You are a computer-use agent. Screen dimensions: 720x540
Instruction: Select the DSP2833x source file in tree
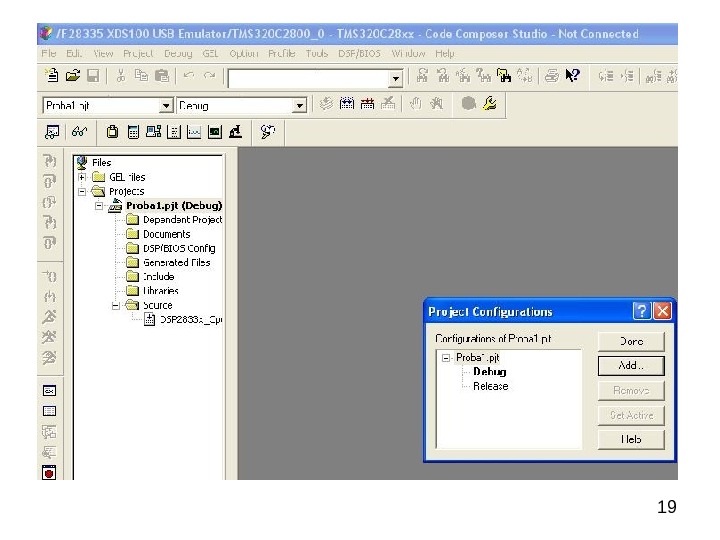tap(191, 320)
